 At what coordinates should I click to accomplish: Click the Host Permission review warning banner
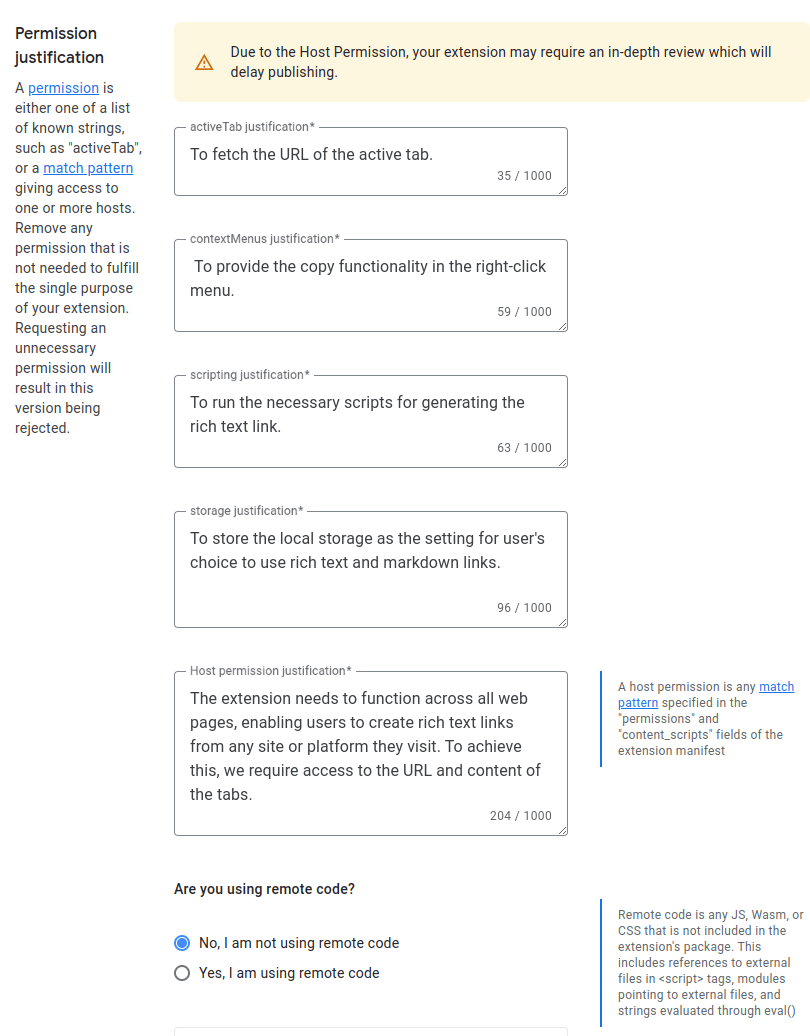492,62
